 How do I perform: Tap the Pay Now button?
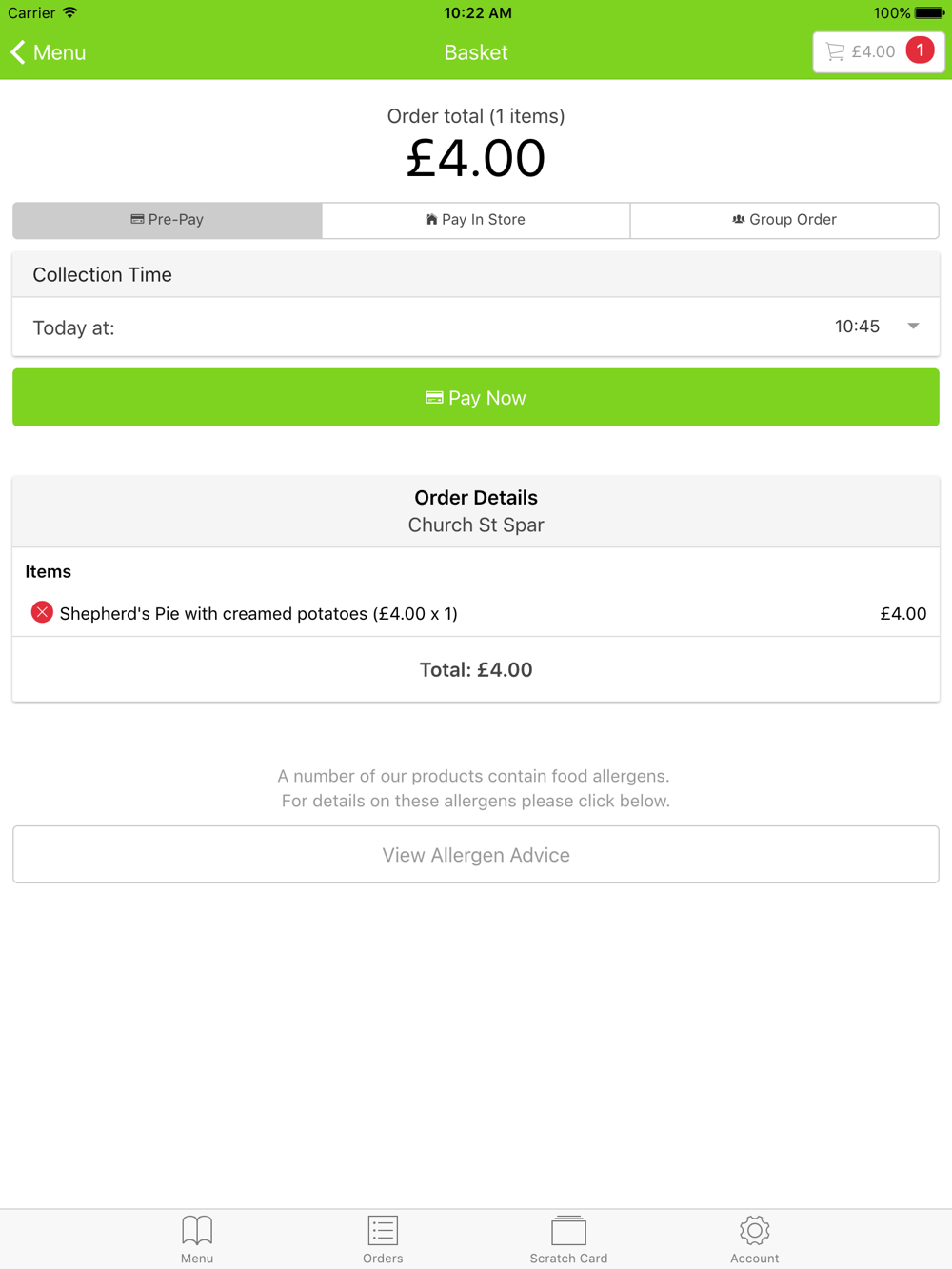(x=476, y=397)
